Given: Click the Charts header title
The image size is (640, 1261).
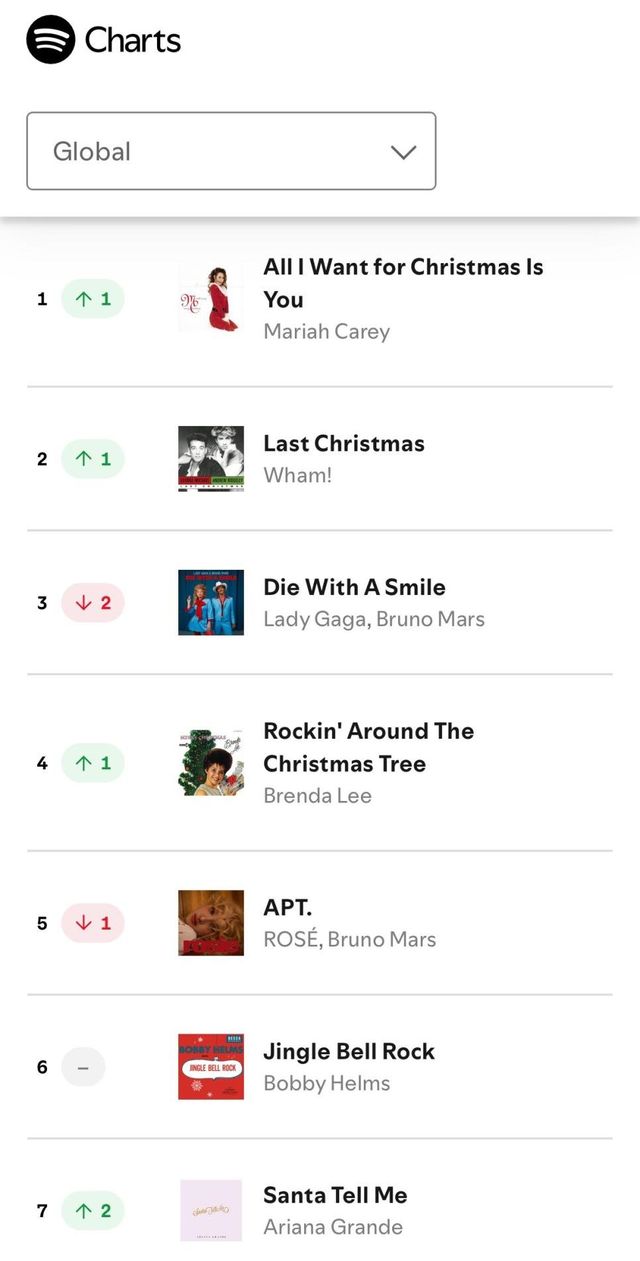Looking at the screenshot, I should pyautogui.click(x=133, y=40).
